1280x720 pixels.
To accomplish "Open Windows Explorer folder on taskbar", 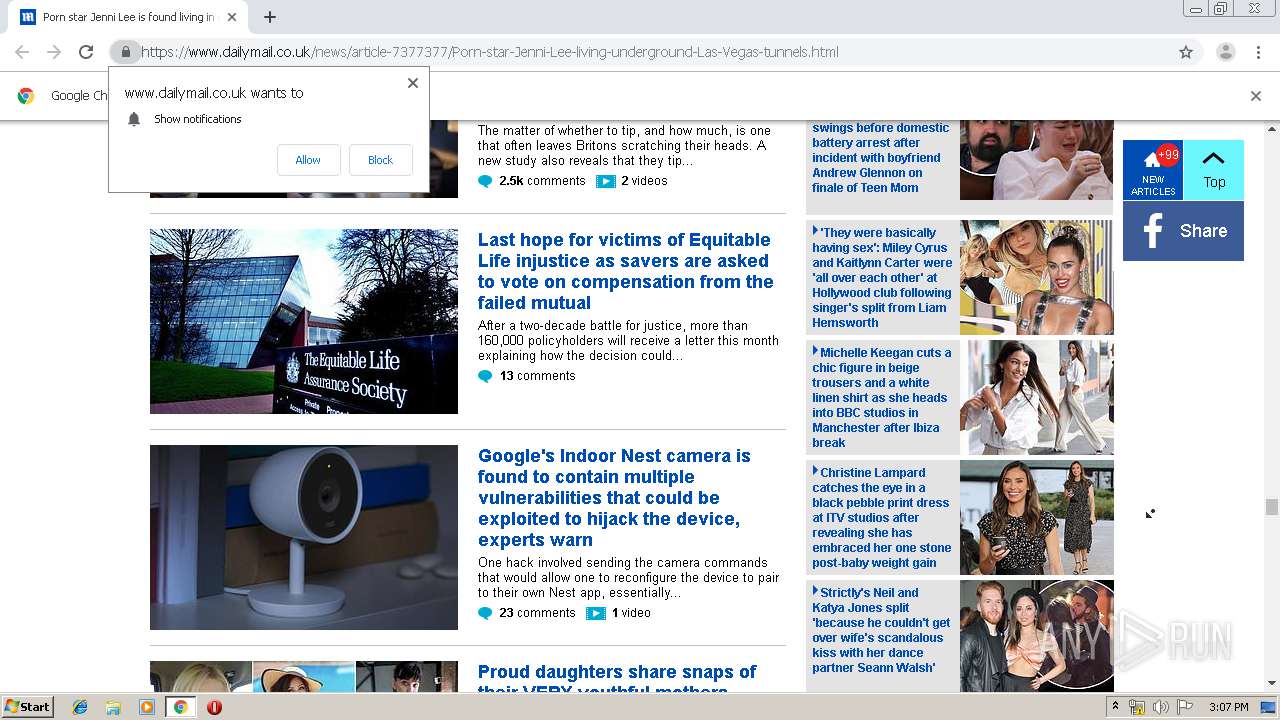I will click(113, 707).
